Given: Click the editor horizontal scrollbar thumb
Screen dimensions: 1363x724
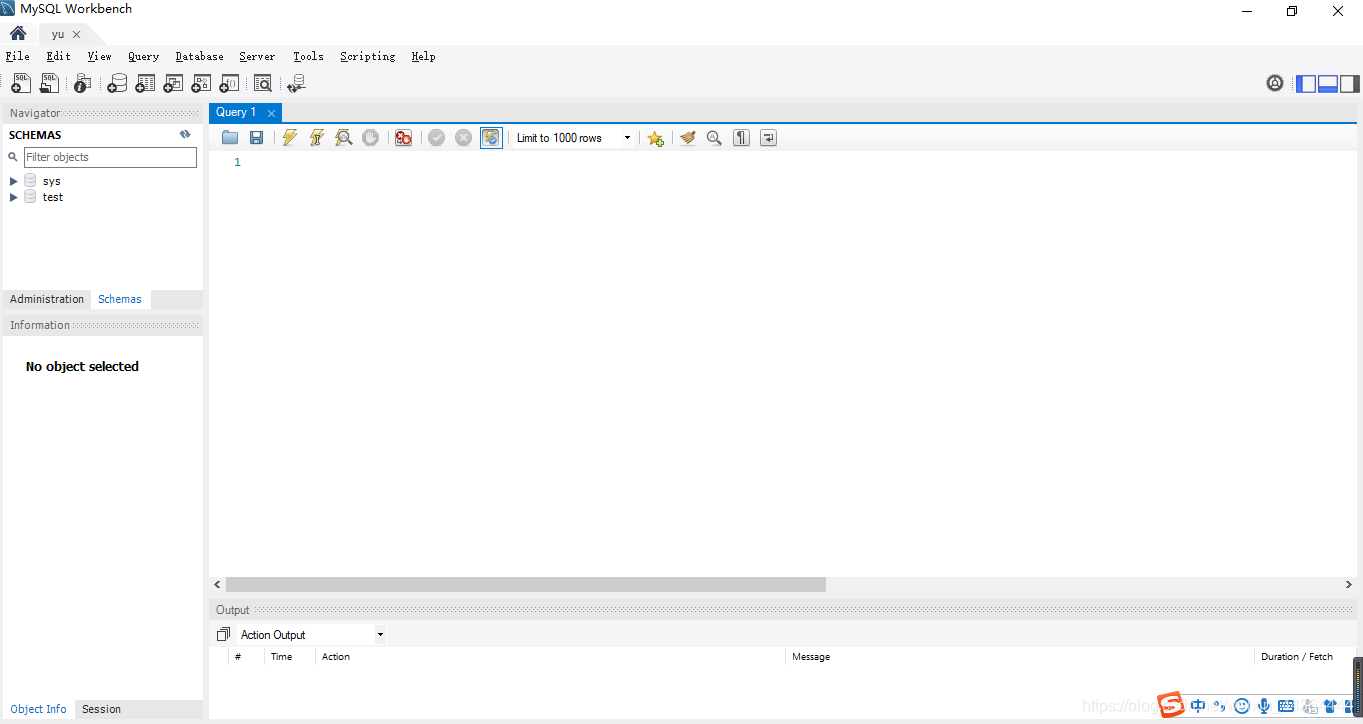Looking at the screenshot, I should [526, 584].
